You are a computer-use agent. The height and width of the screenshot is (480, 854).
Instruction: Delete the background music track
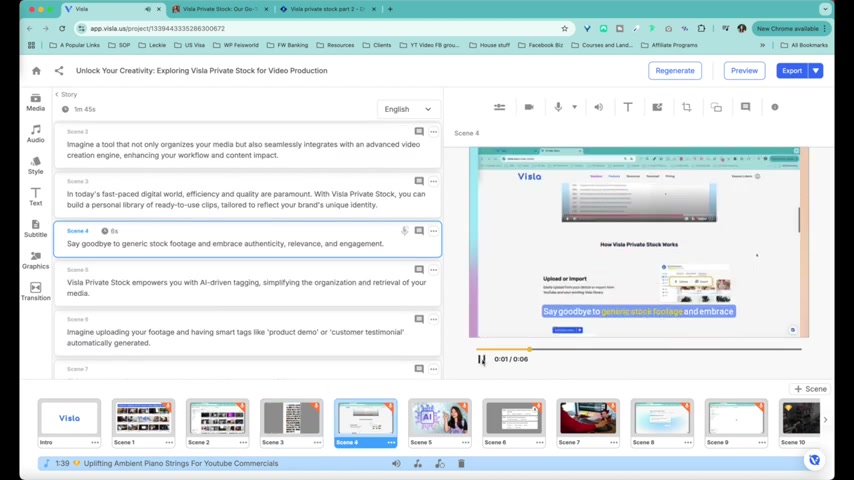point(461,464)
